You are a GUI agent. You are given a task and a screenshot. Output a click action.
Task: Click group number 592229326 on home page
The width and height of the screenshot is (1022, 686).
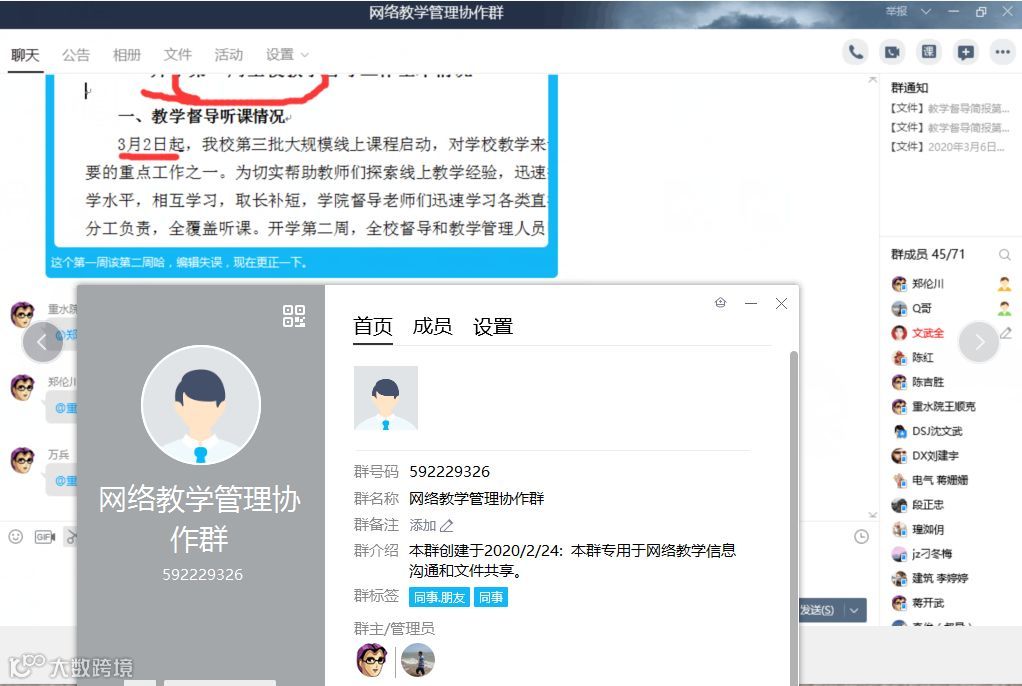tap(449, 471)
